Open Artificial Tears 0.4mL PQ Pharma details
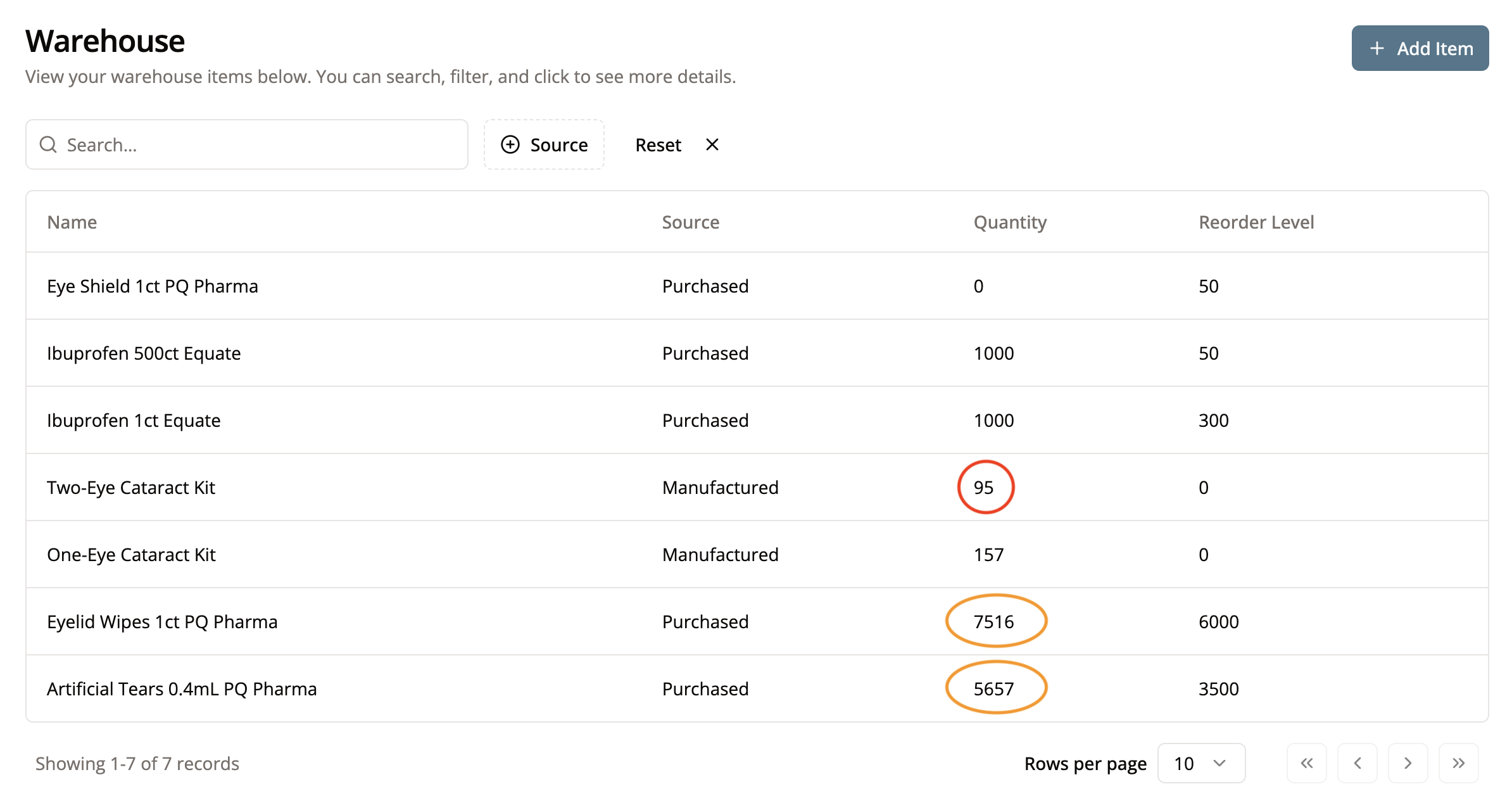1512x803 pixels. point(182,689)
